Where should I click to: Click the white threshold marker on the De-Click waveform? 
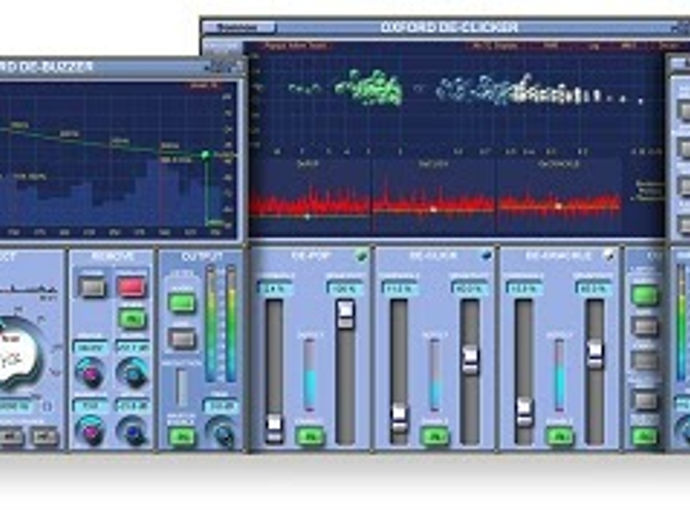coord(433,209)
